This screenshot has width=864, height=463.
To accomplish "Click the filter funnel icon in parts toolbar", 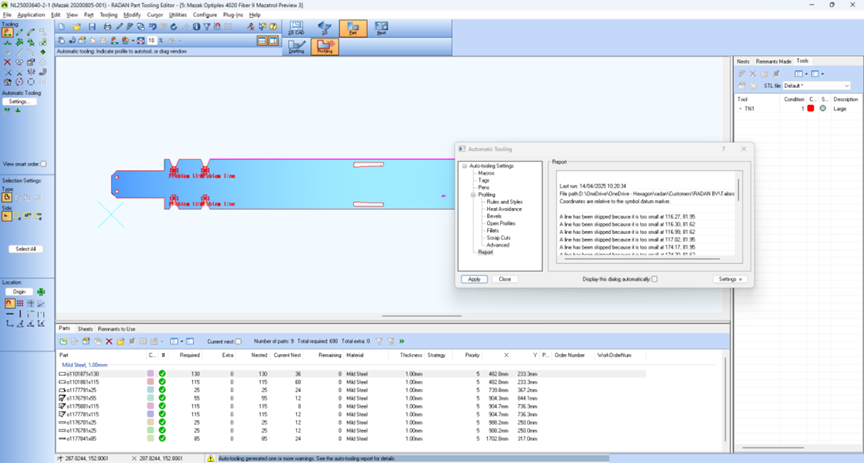I will tap(379, 341).
